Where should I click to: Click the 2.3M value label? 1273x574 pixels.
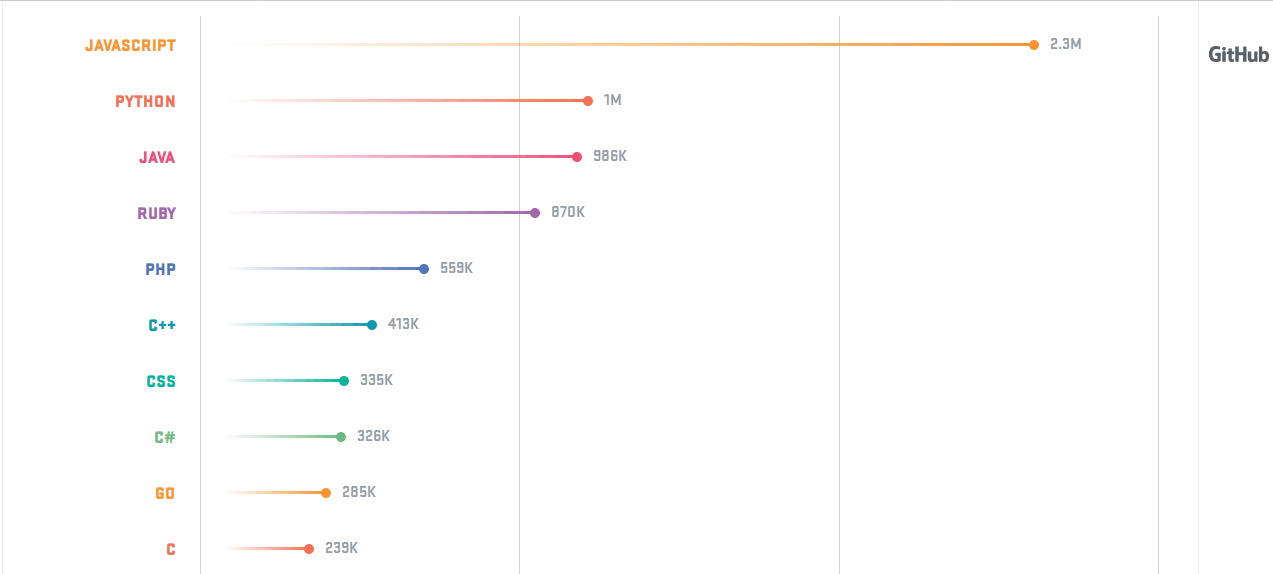[x=1066, y=45]
